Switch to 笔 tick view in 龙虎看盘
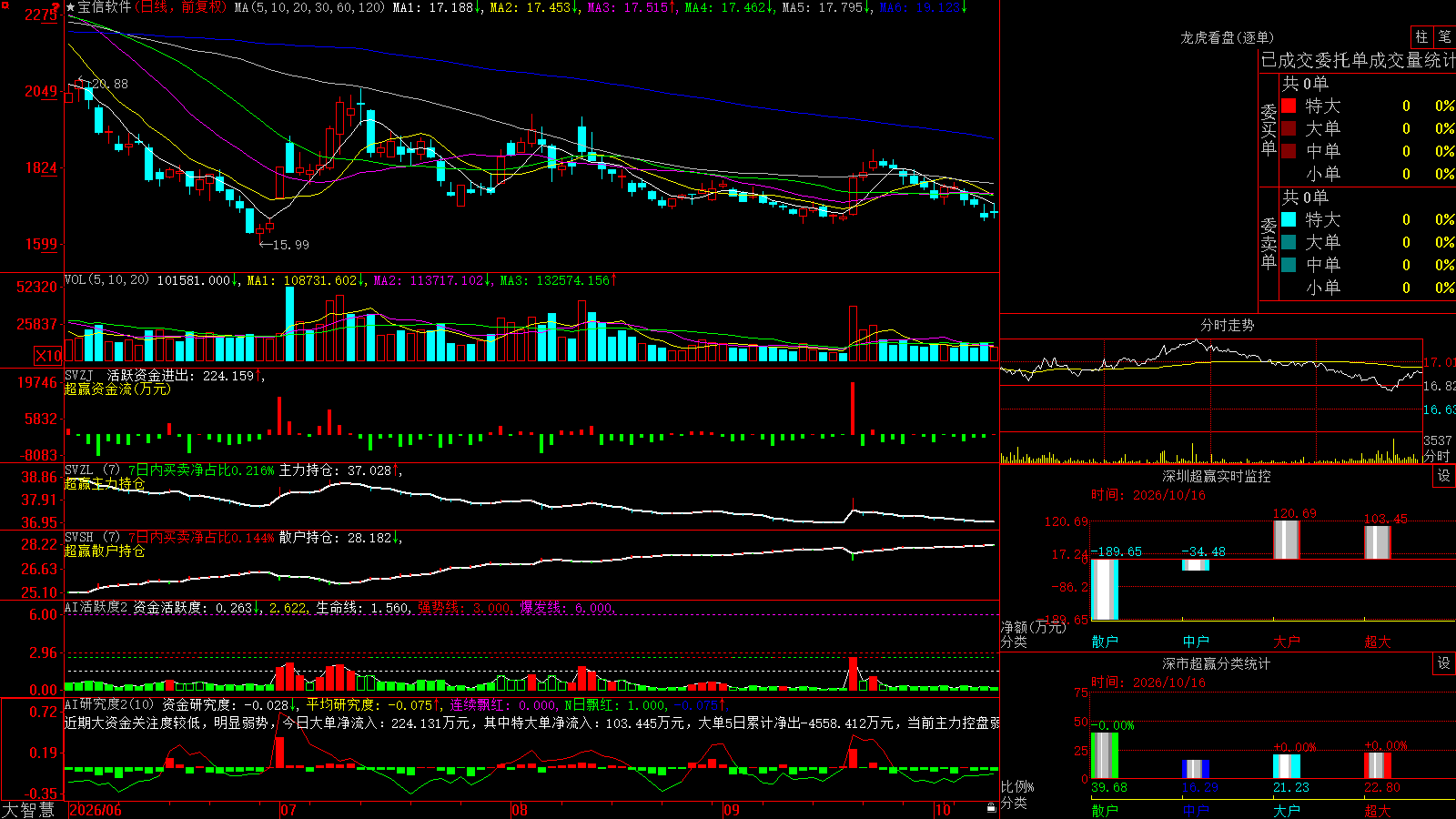 pos(1445,36)
